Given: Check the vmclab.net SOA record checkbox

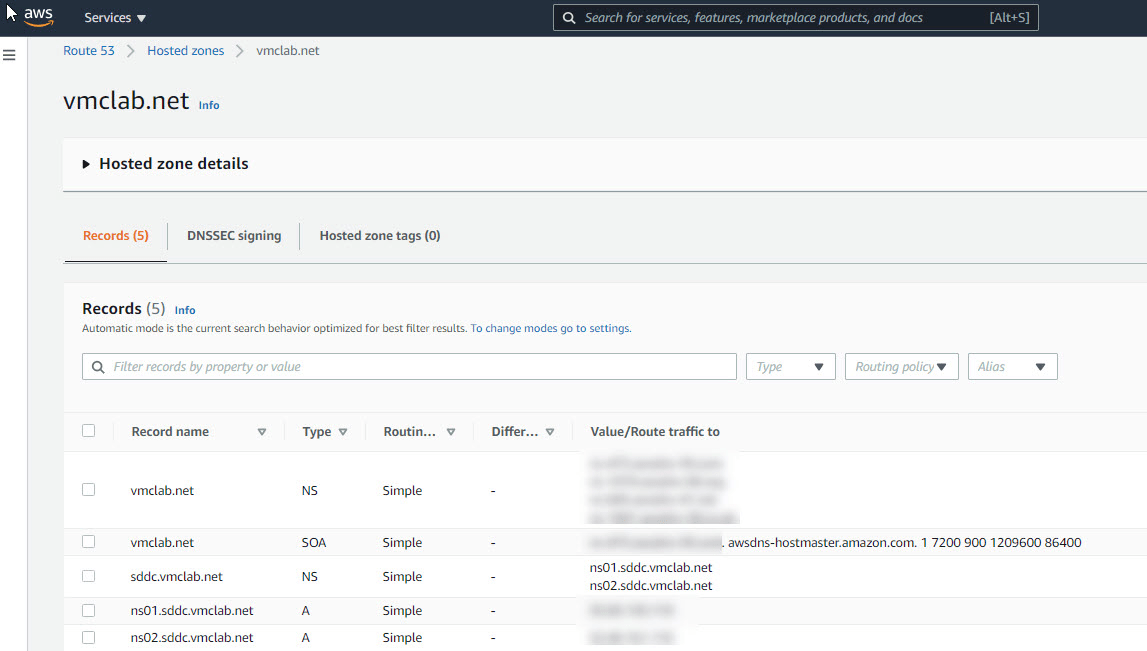Looking at the screenshot, I should [89, 541].
